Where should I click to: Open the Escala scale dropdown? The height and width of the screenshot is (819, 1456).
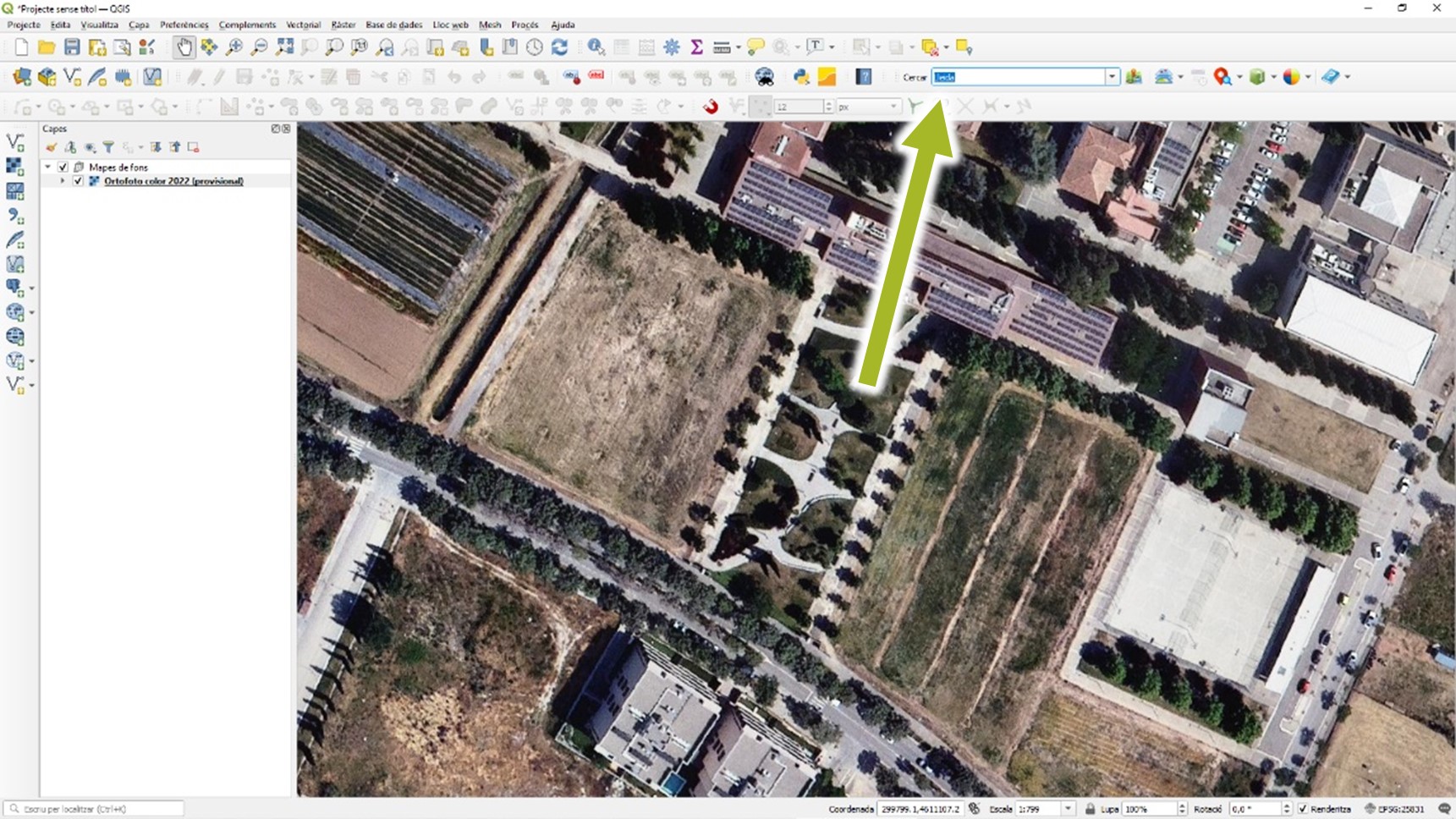[x=1069, y=809]
